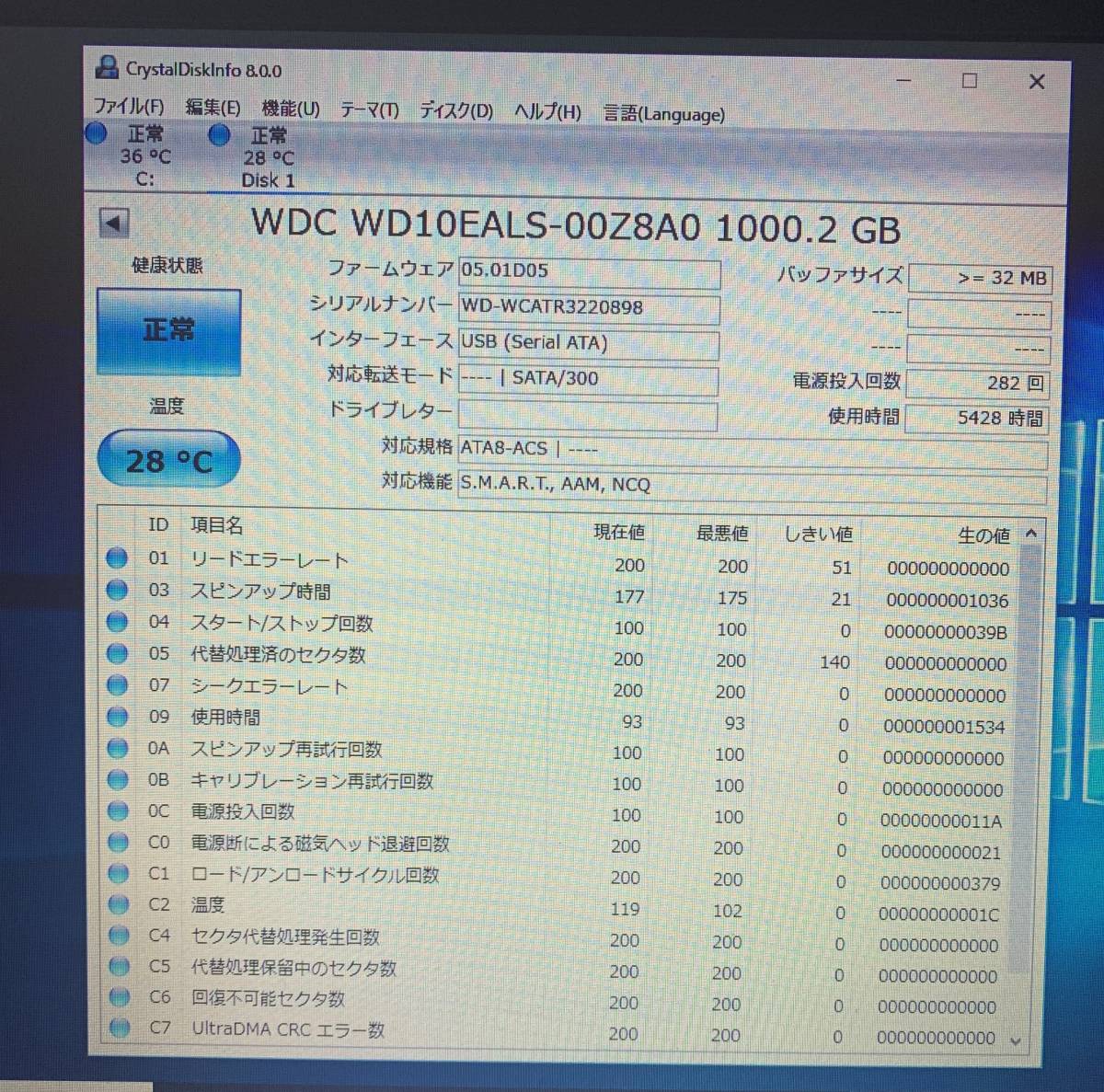Click the 28 °C temperature button
Screen dimensions: 1104x1092
(168, 457)
